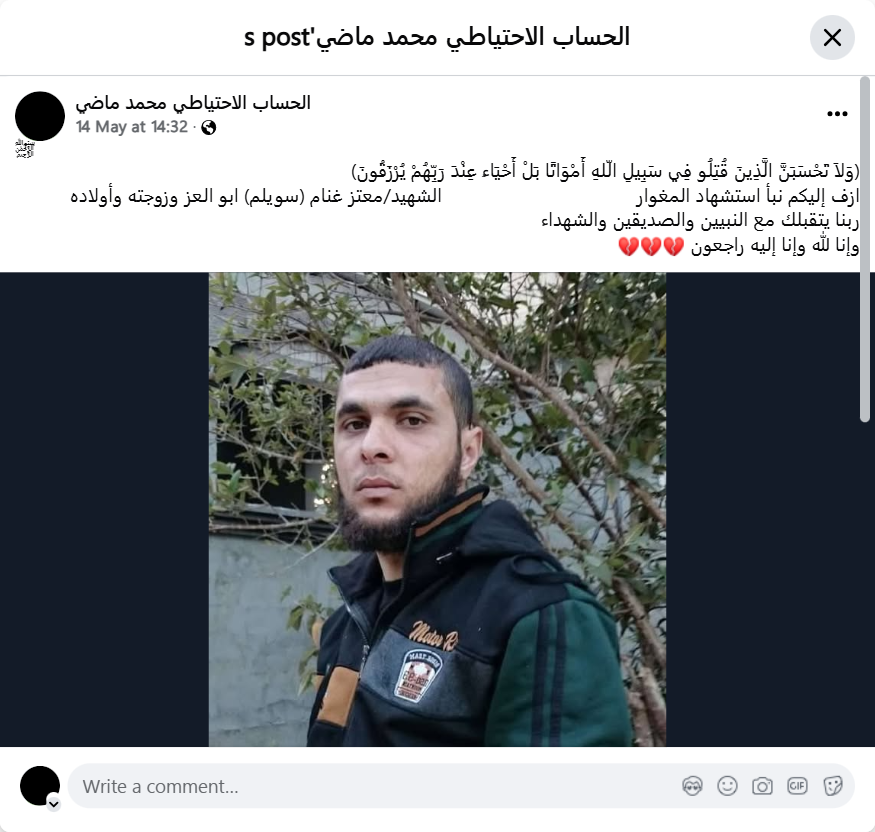The width and height of the screenshot is (875, 832).
Task: Open the author name link in post header
Action: point(193,103)
